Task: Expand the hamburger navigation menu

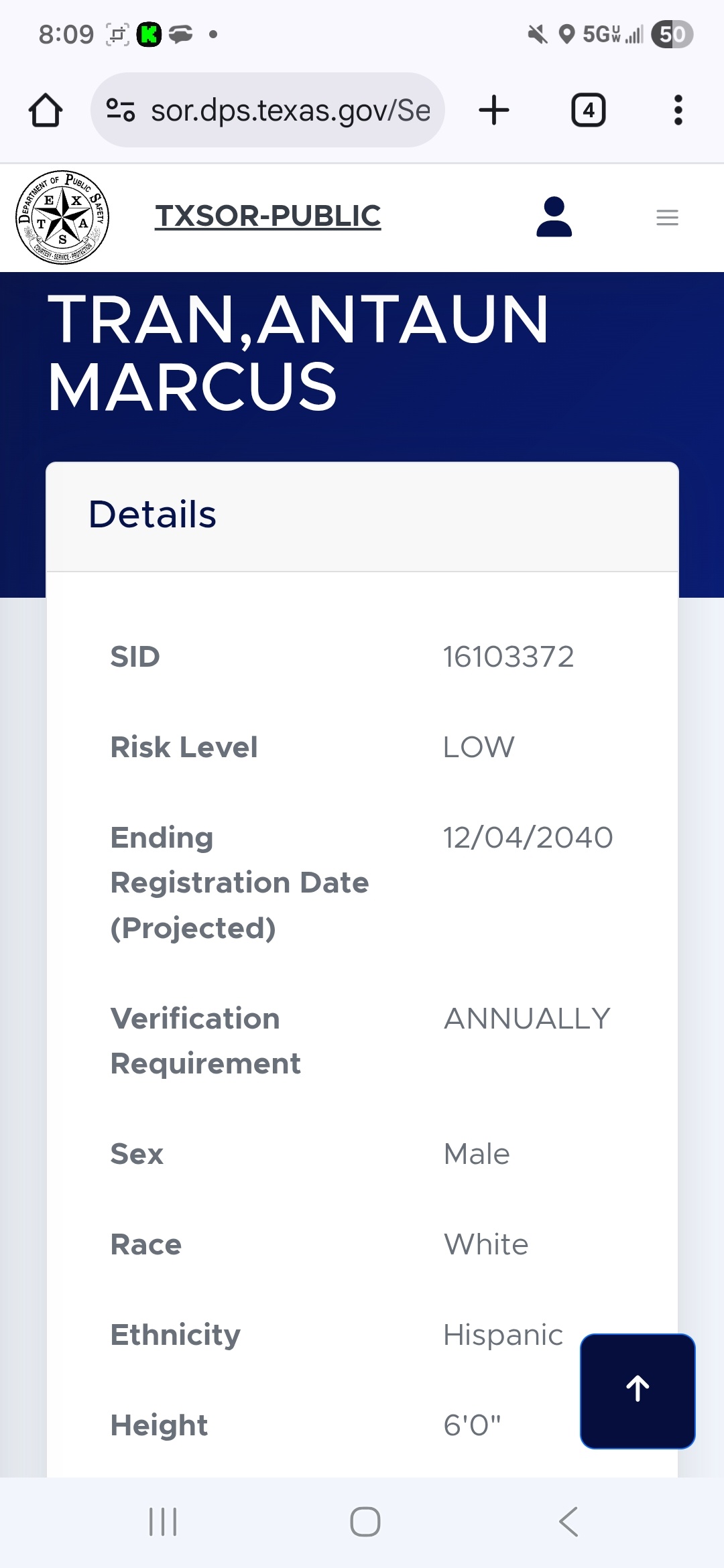Action: (x=667, y=217)
